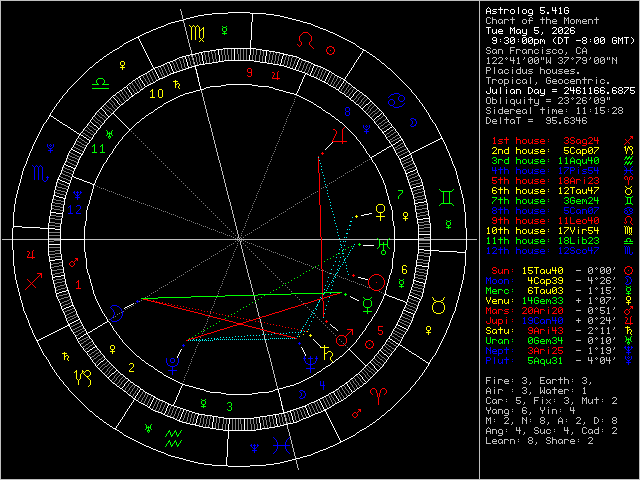Click the time '9:30:00pm (DT -8:00 GMT)'
Image resolution: width=640 pixels, height=480 pixels.
pos(563,41)
